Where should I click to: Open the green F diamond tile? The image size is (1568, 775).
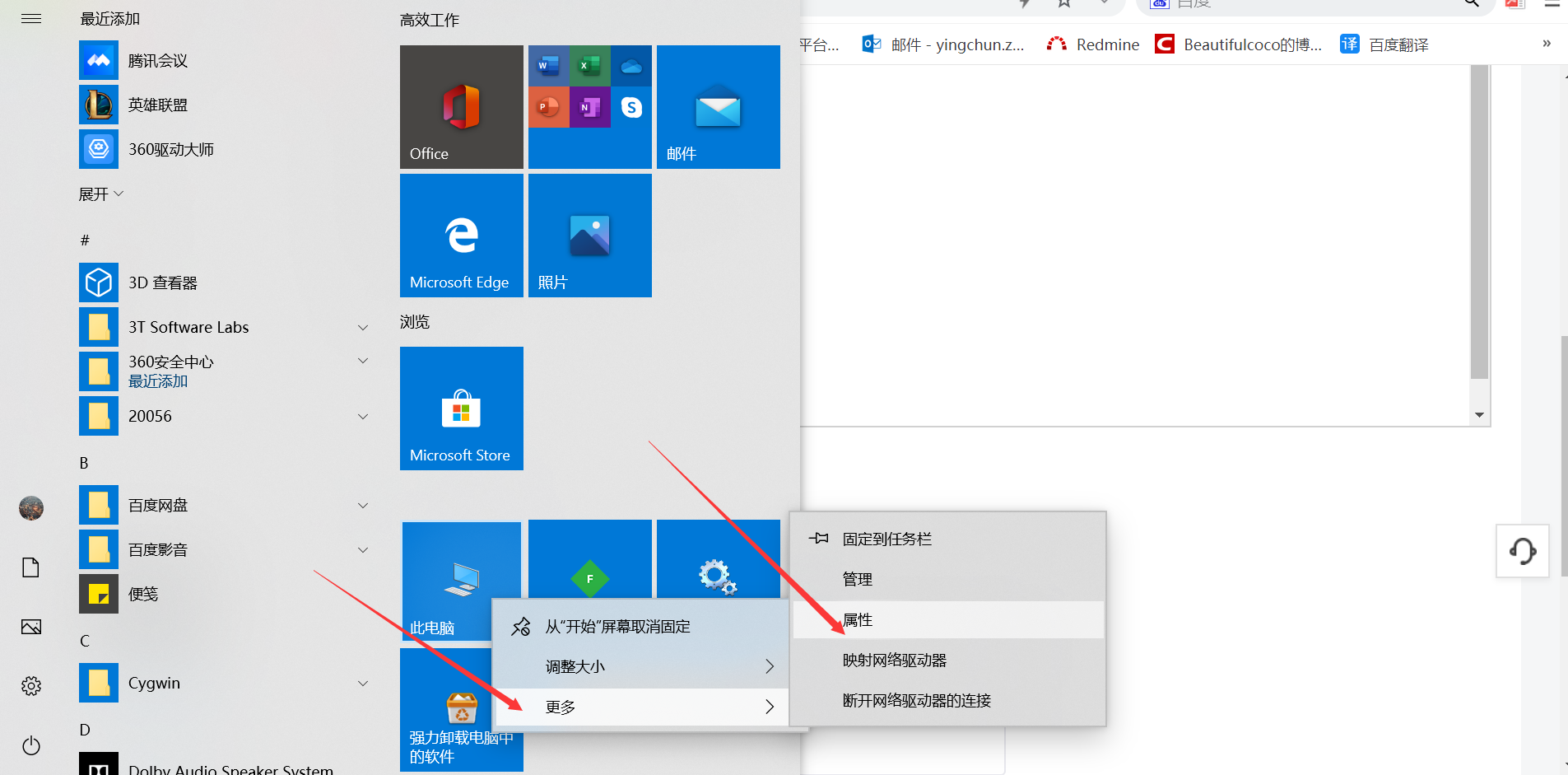[590, 558]
